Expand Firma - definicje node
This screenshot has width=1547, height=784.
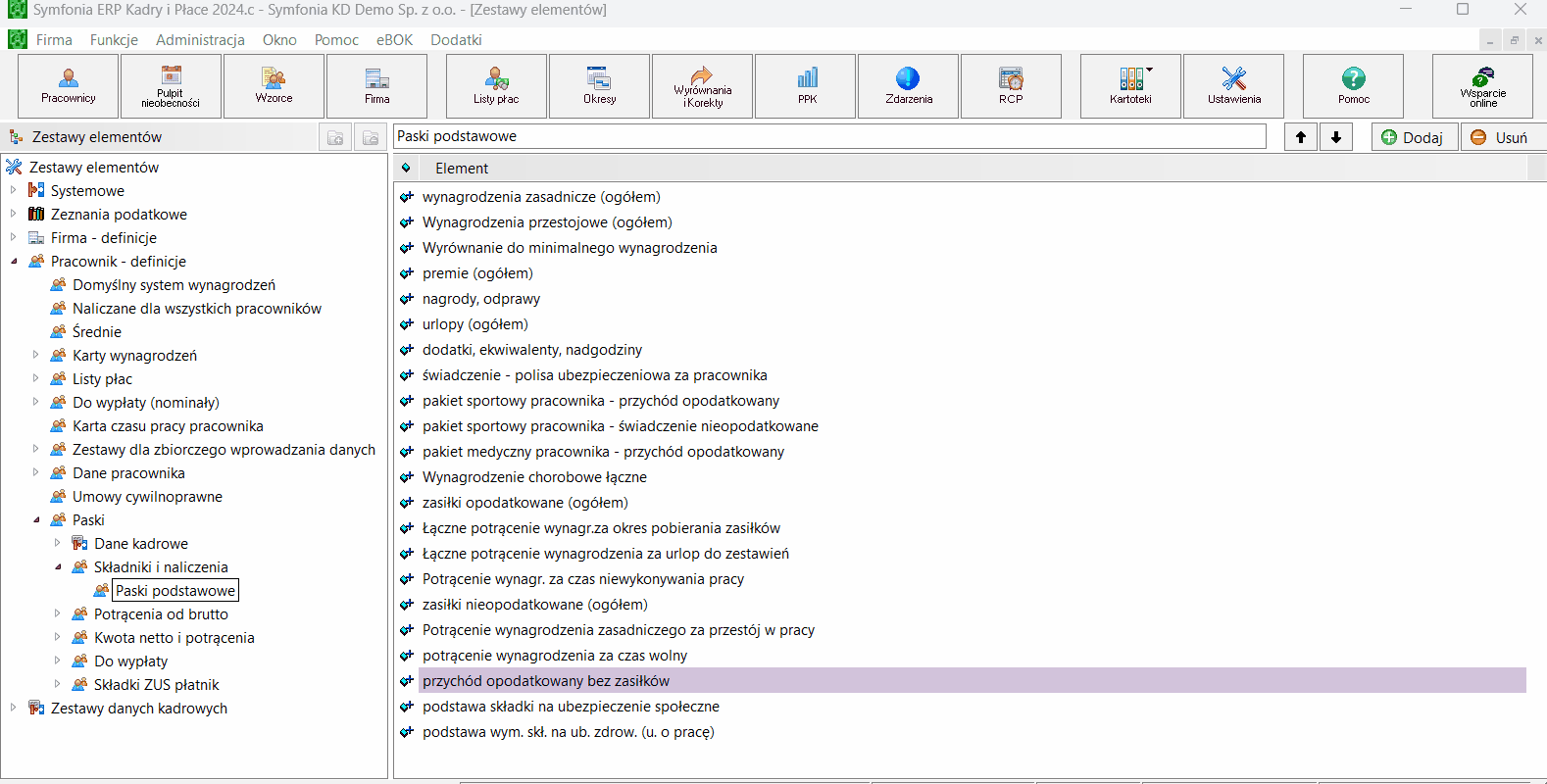pyautogui.click(x=13, y=237)
